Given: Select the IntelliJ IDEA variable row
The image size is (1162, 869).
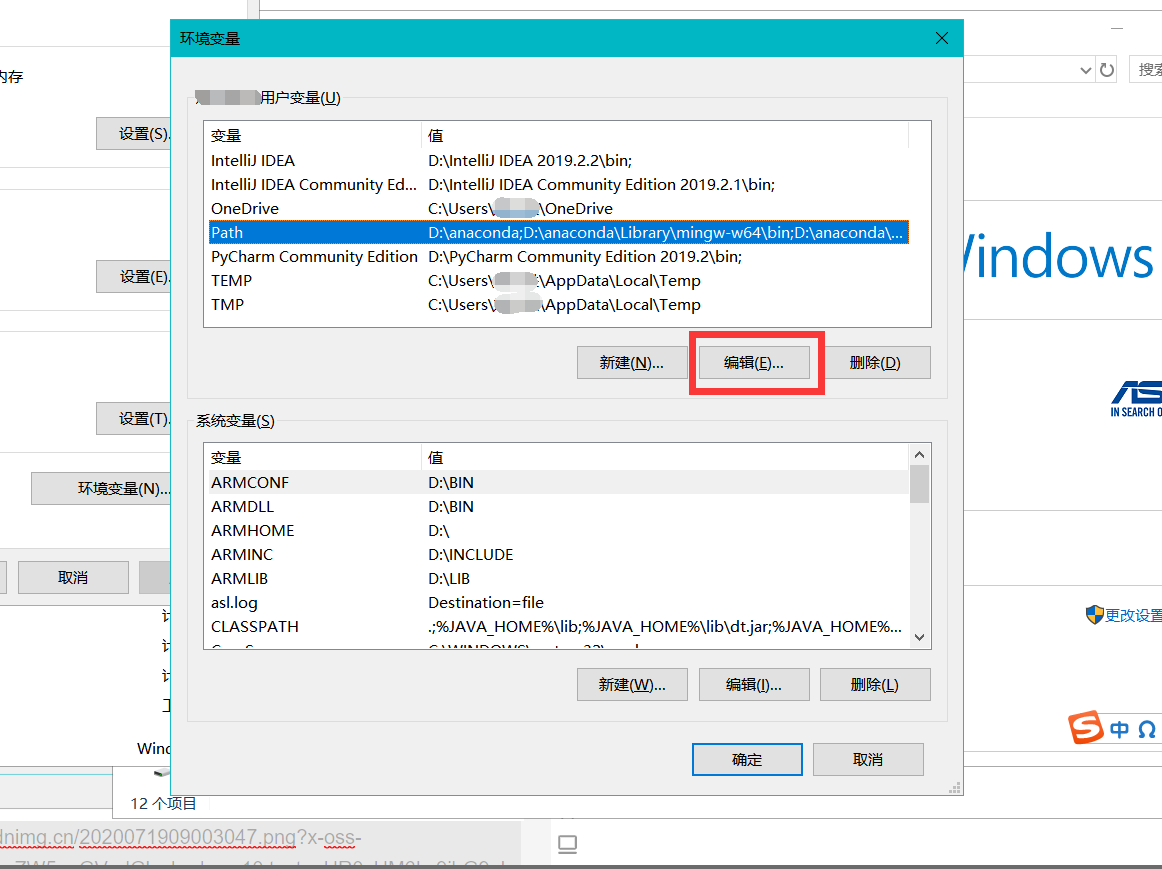Looking at the screenshot, I should coord(559,160).
